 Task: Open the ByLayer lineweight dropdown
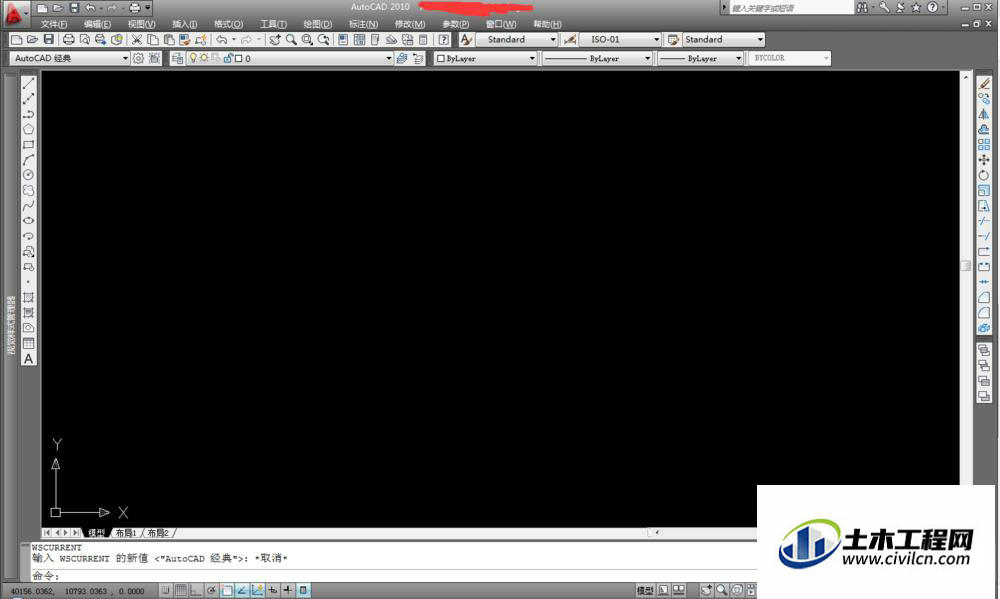click(700, 58)
